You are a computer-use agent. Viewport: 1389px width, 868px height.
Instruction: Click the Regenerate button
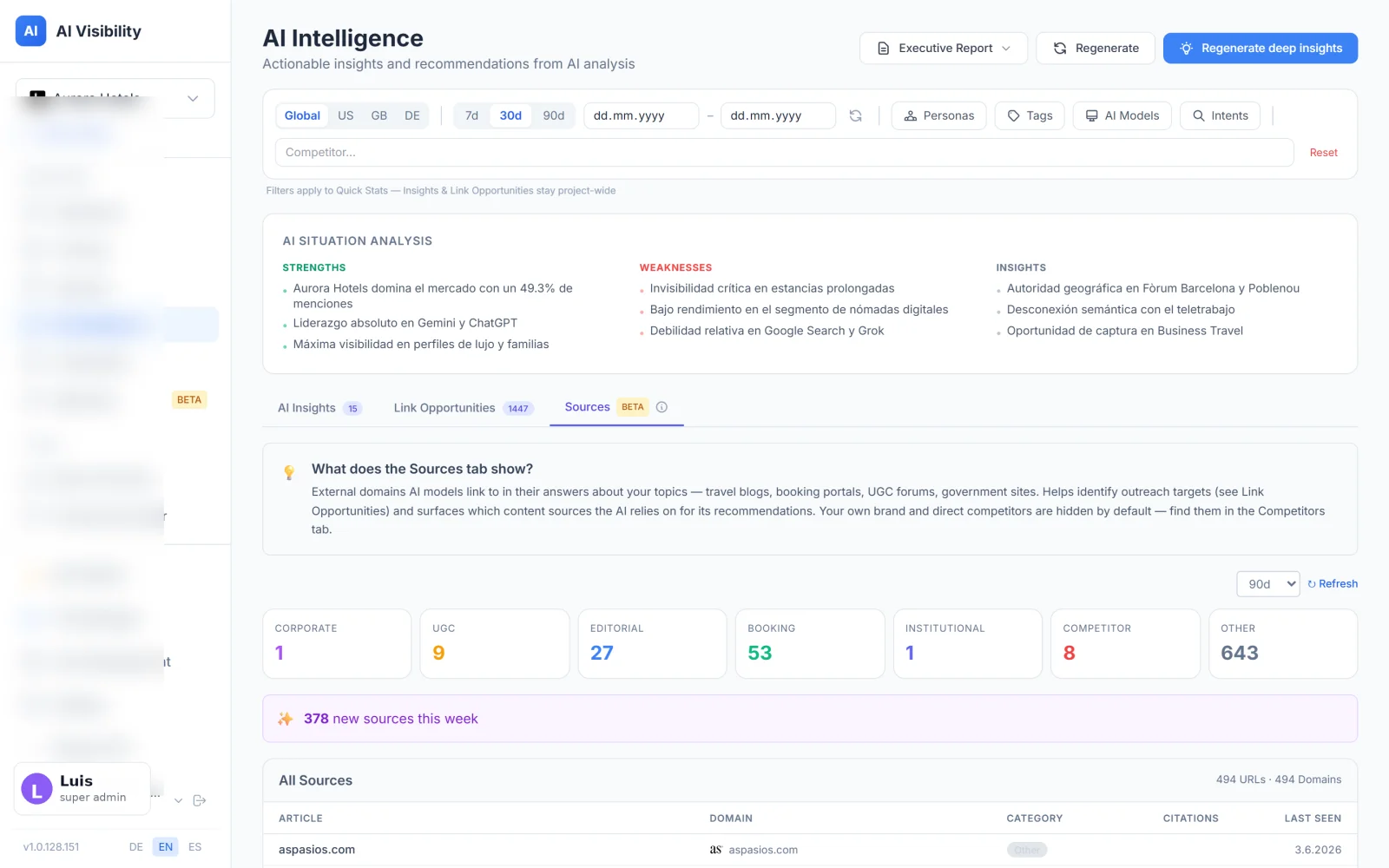(x=1095, y=48)
